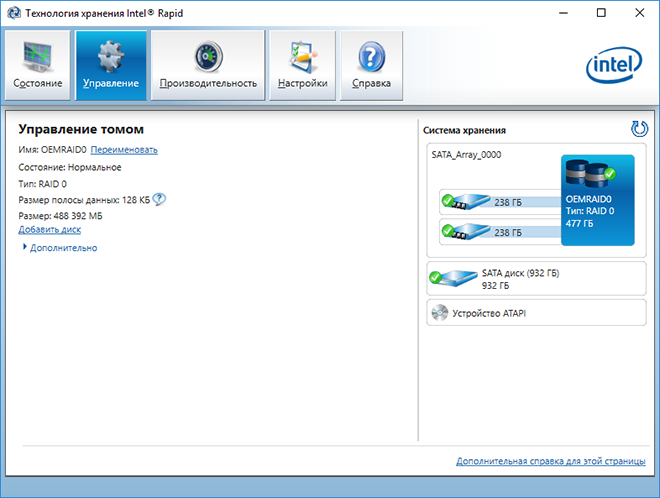Select the OEMRAID0 volume tile
Image resolution: width=660 pixels, height=498 pixels.
[x=597, y=200]
